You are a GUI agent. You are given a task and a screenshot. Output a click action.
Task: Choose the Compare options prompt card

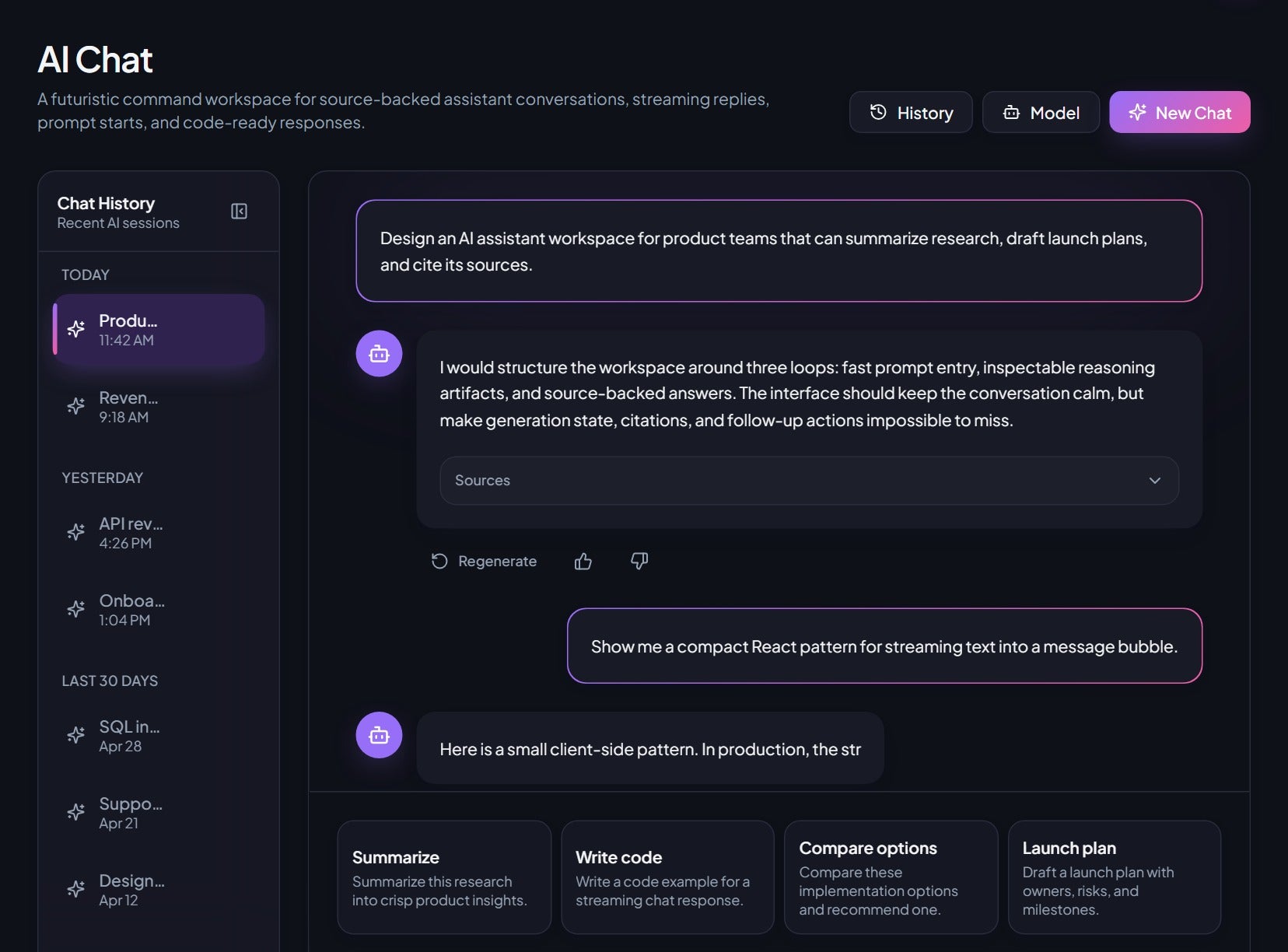pos(891,877)
